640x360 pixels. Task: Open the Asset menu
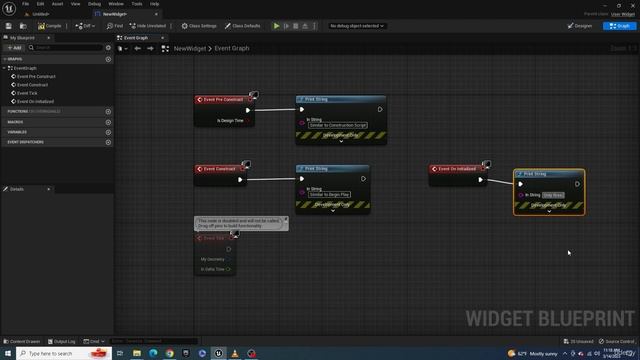coord(57,4)
